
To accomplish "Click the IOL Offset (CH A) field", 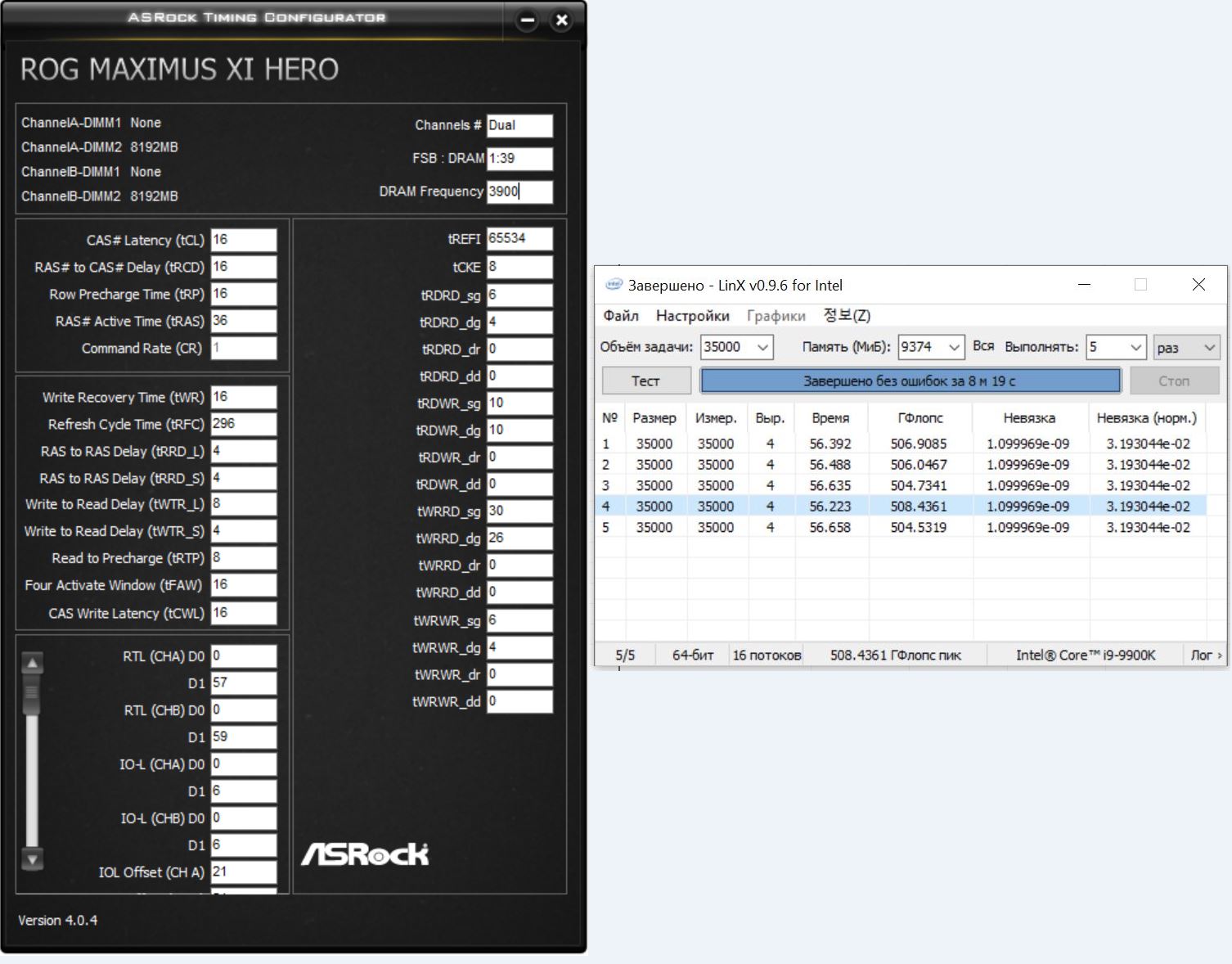I will pos(244,872).
